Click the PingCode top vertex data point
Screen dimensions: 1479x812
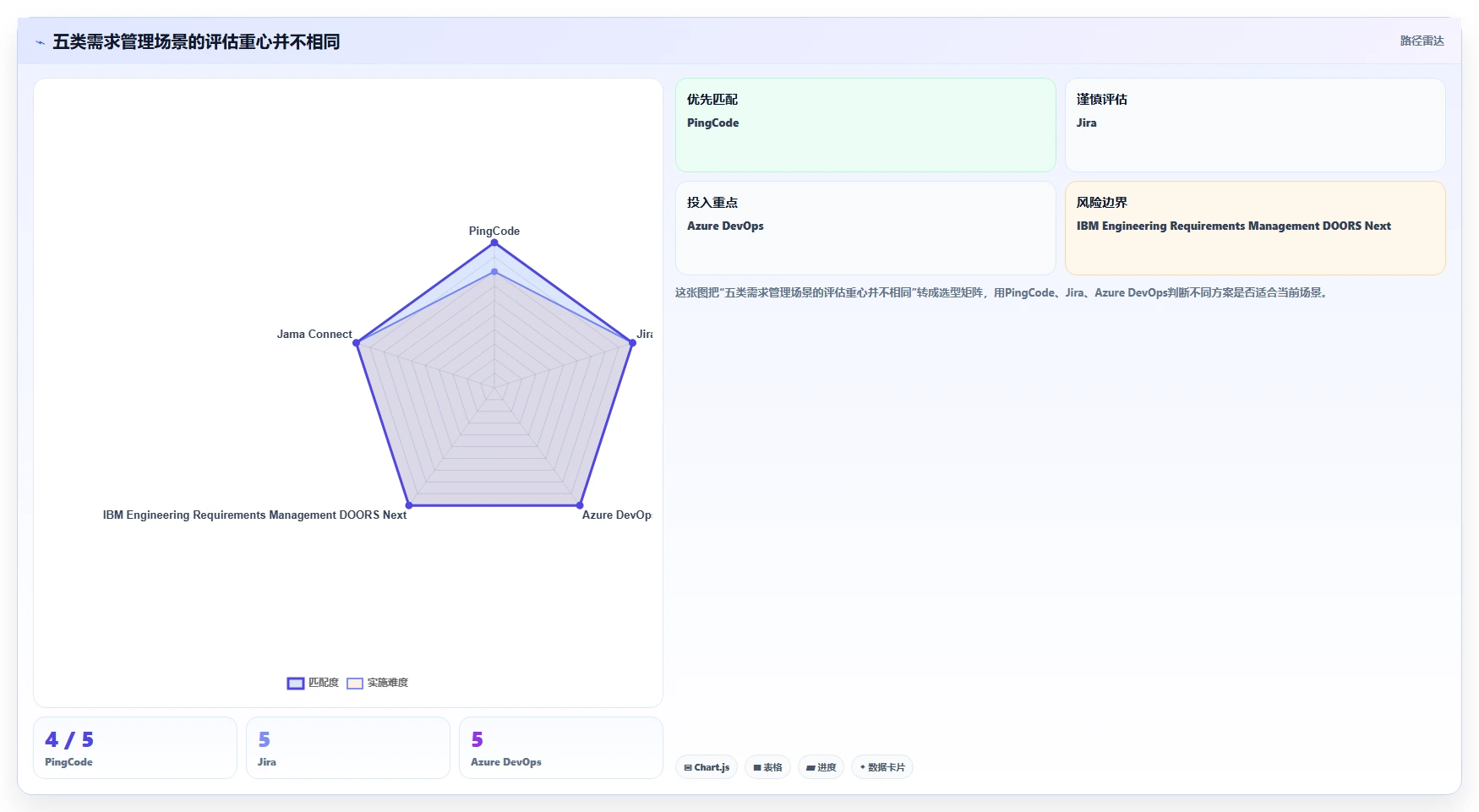[x=494, y=243]
